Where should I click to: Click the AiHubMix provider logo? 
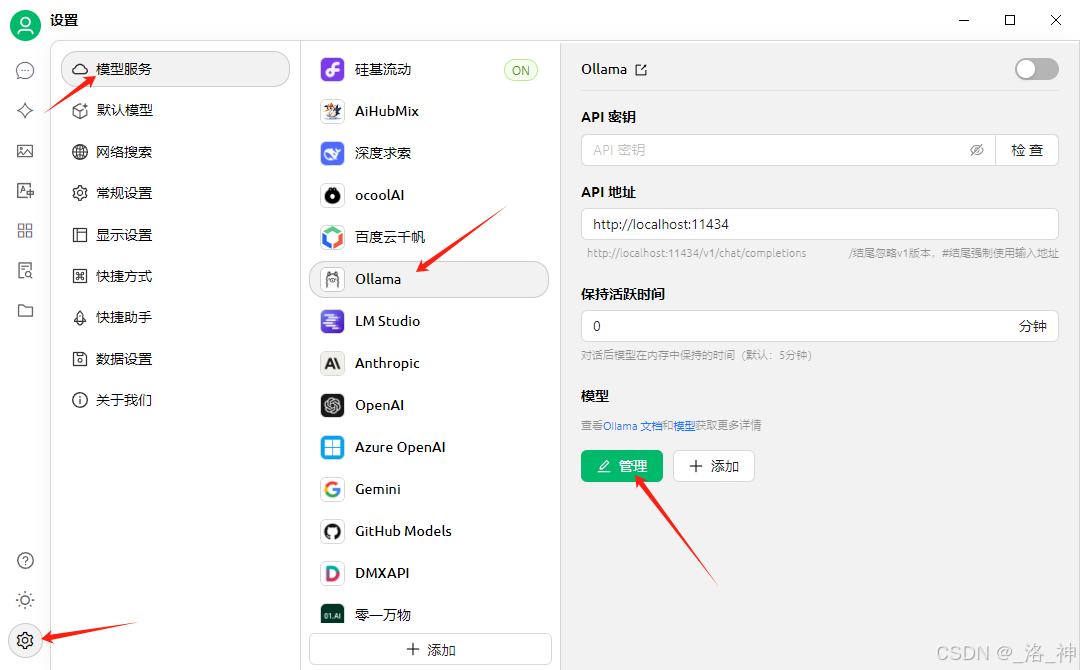pos(333,112)
